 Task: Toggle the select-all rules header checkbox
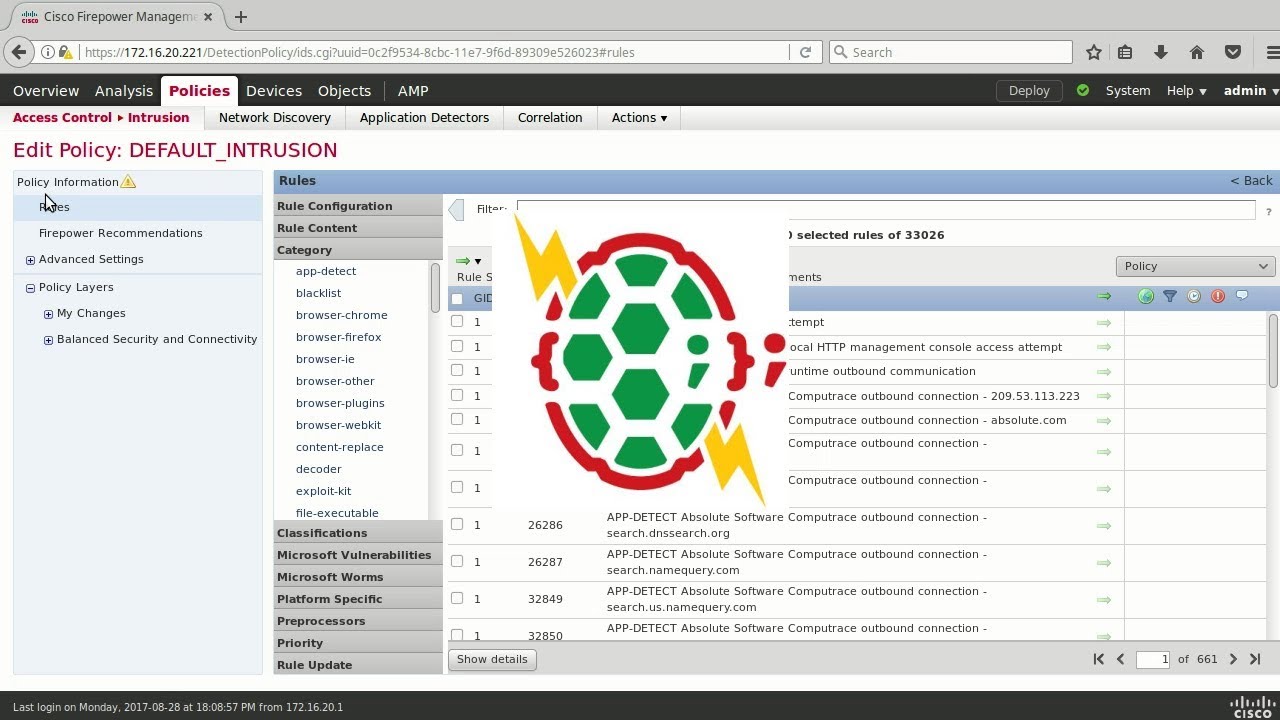(457, 298)
